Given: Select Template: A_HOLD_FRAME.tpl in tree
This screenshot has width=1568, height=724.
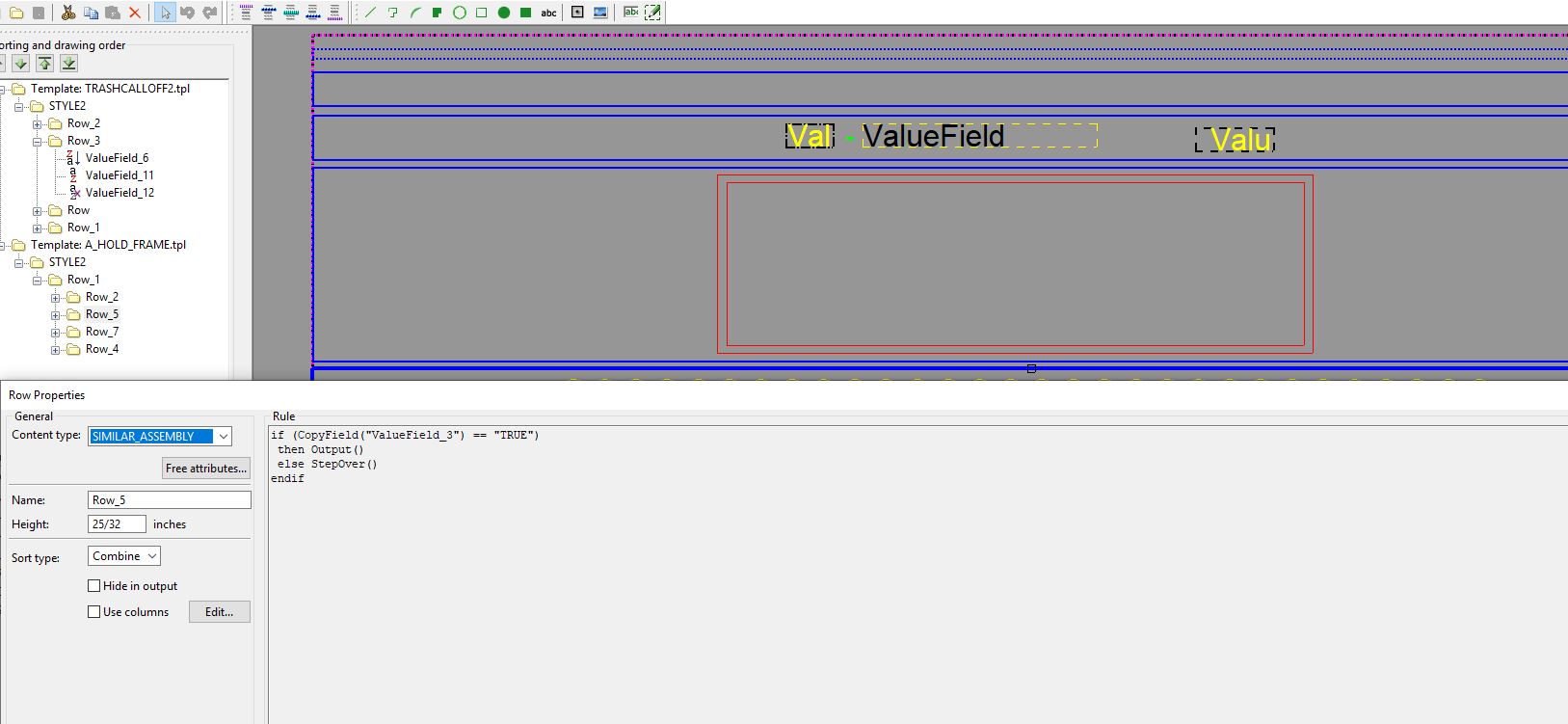Looking at the screenshot, I should [x=108, y=245].
